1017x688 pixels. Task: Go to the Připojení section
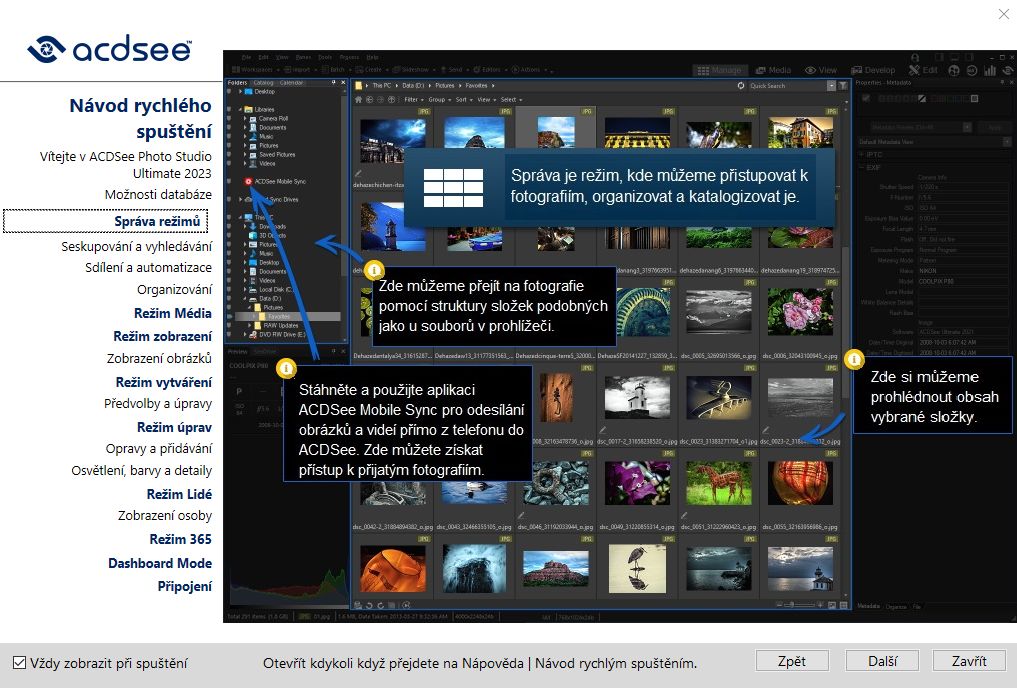(185, 586)
